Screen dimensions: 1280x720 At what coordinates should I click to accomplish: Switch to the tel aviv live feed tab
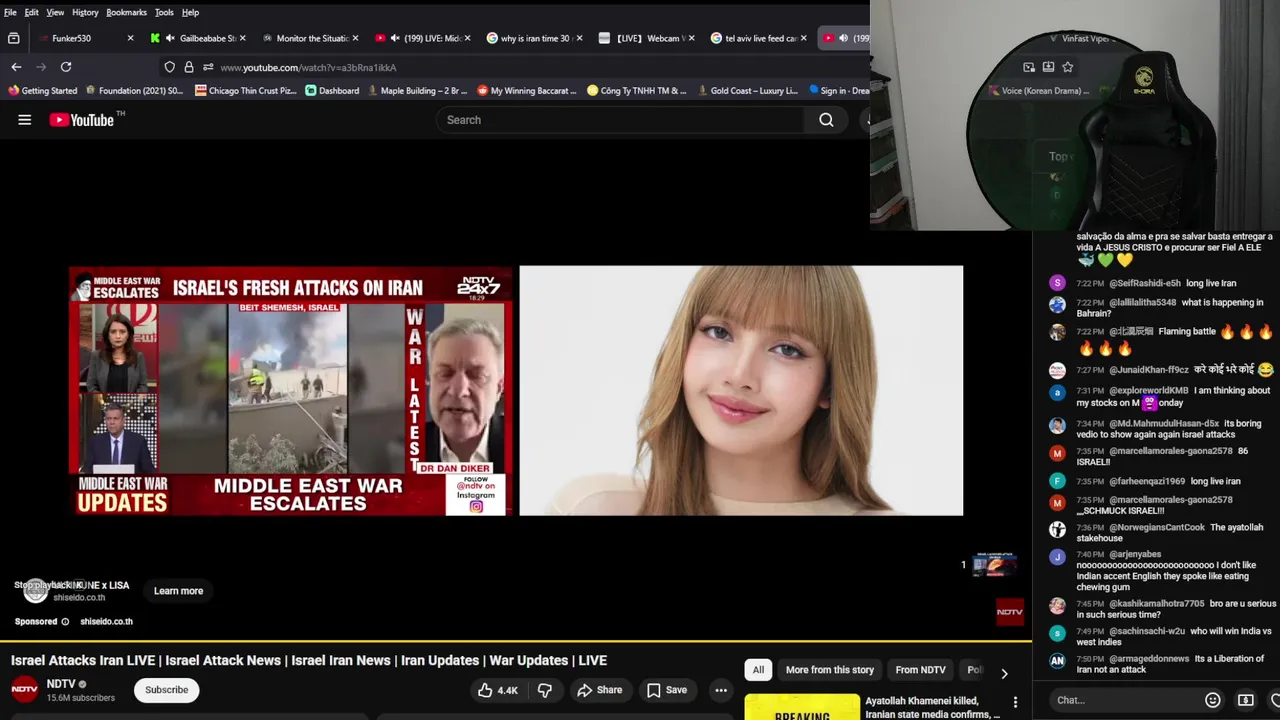tap(760, 38)
